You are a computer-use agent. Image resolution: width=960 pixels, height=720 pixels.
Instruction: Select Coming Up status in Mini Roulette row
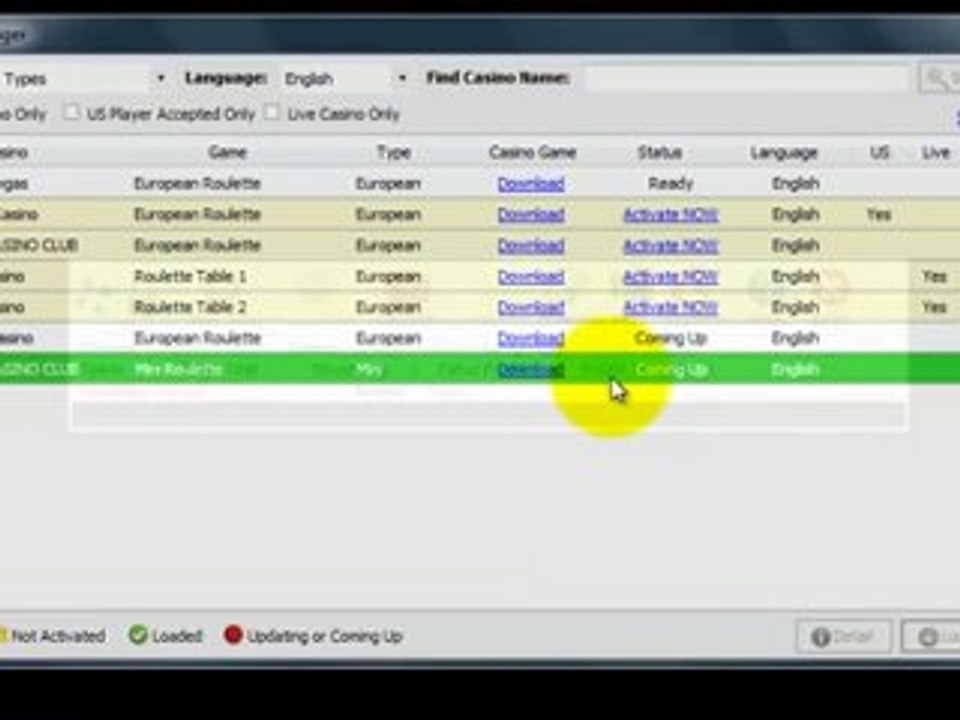click(671, 370)
